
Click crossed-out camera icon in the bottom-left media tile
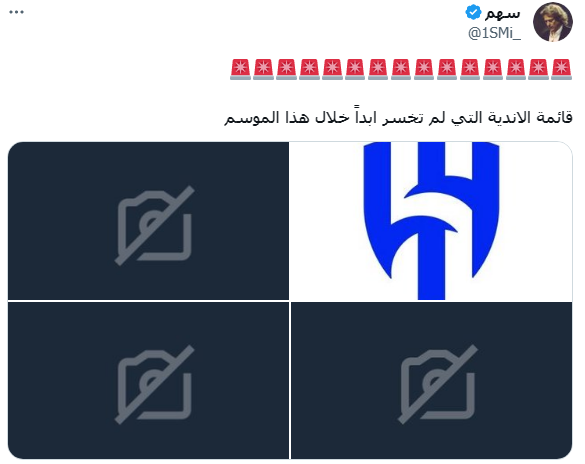pos(154,385)
